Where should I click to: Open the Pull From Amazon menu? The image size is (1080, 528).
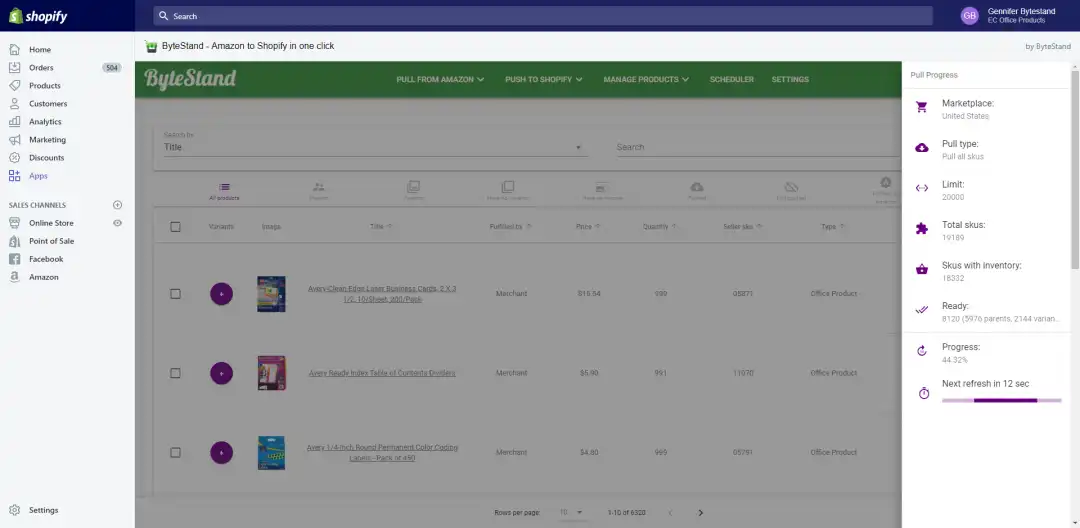[440, 79]
